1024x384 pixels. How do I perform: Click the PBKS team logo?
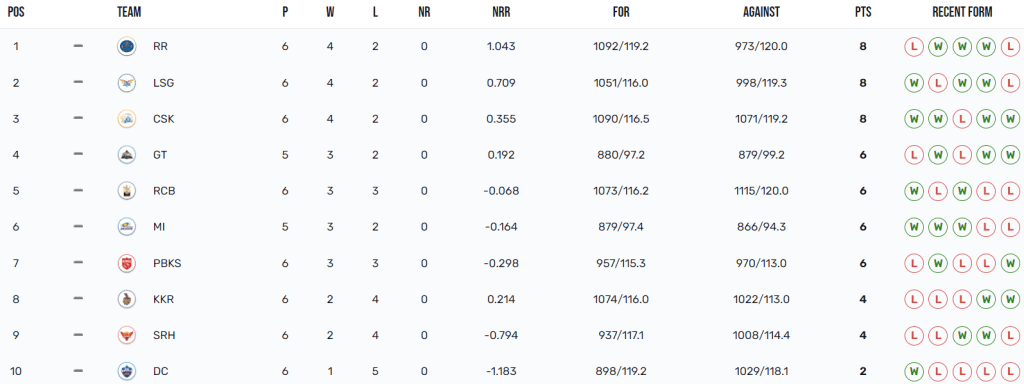click(x=126, y=263)
